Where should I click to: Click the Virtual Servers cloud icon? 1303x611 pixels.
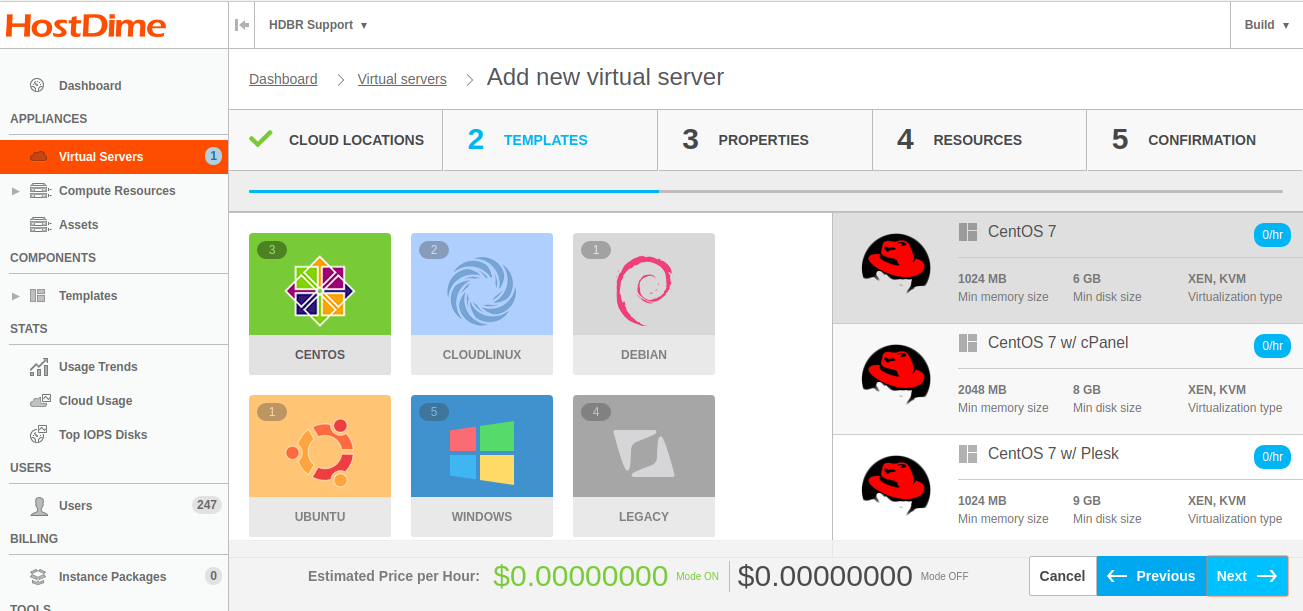tap(39, 156)
